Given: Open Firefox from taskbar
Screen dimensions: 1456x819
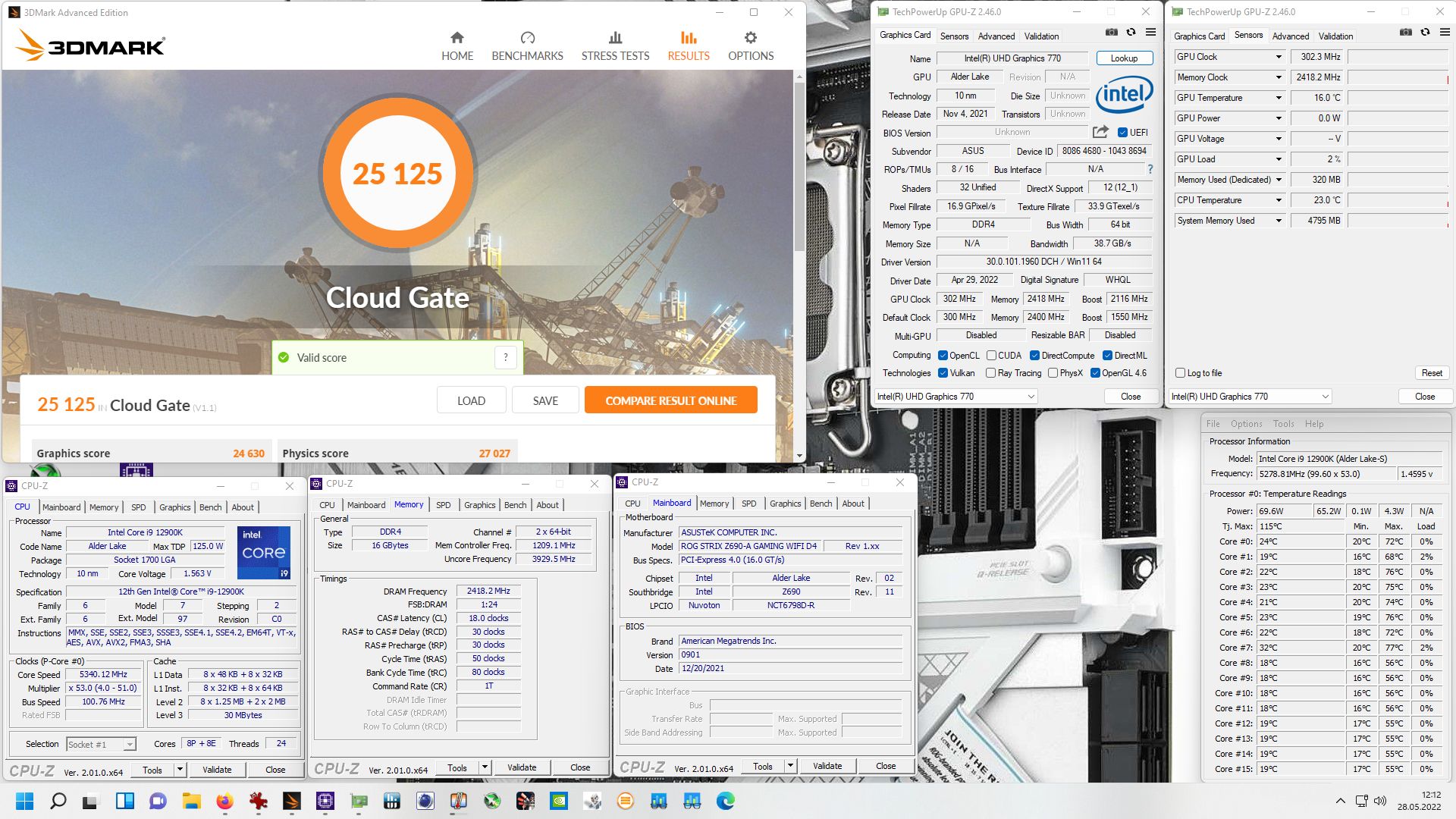Looking at the screenshot, I should tap(224, 801).
